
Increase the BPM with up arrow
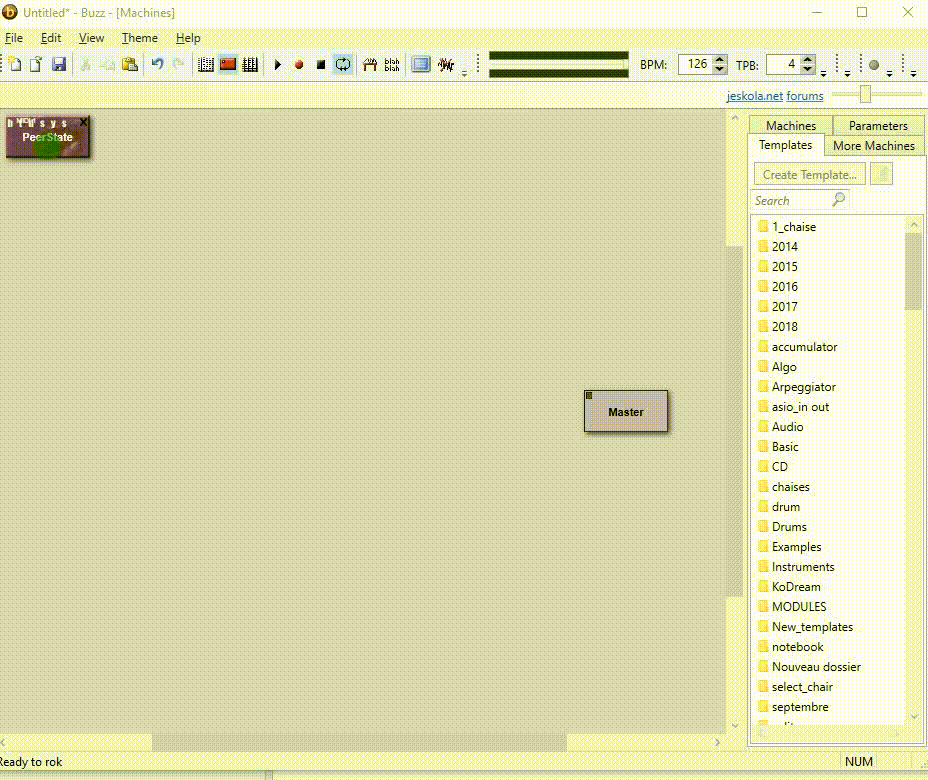720,60
